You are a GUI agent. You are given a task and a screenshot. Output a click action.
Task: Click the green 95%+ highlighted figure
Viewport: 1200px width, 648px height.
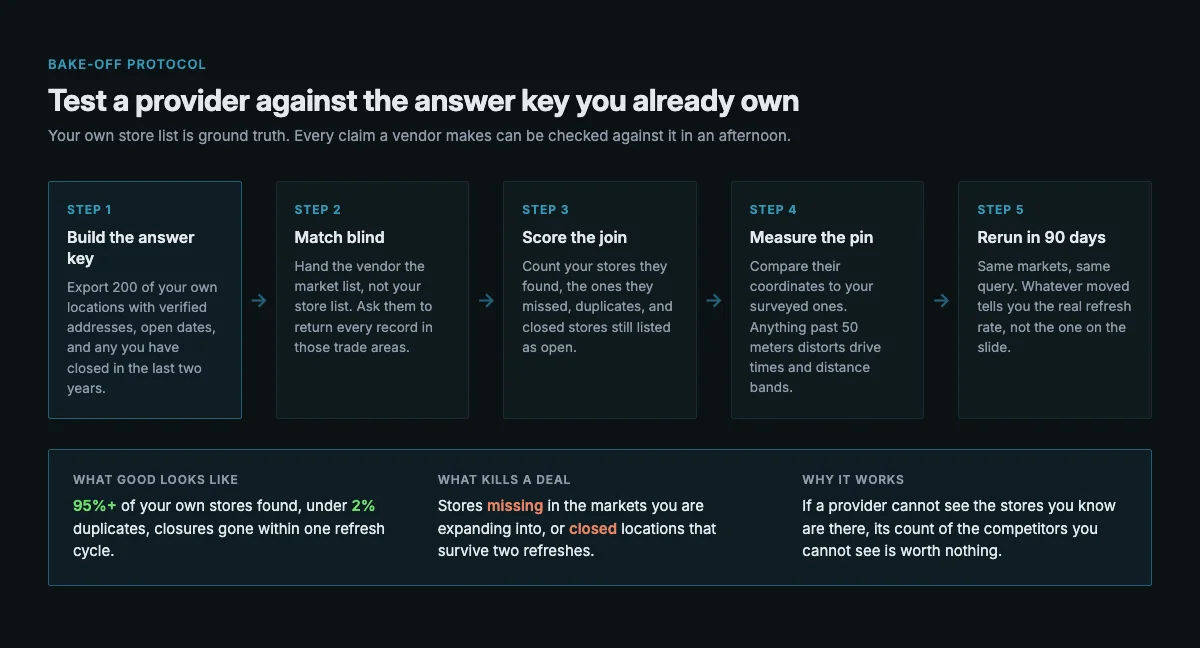pos(95,506)
